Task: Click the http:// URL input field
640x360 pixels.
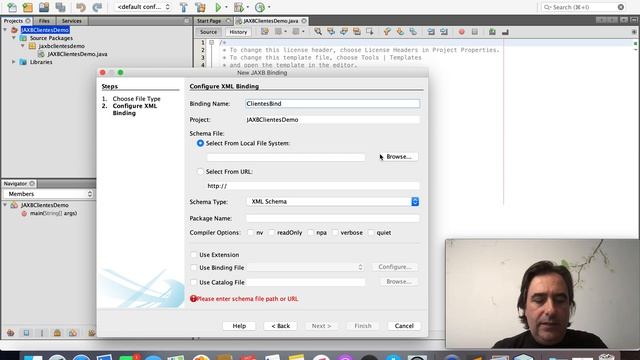Action: (313, 186)
